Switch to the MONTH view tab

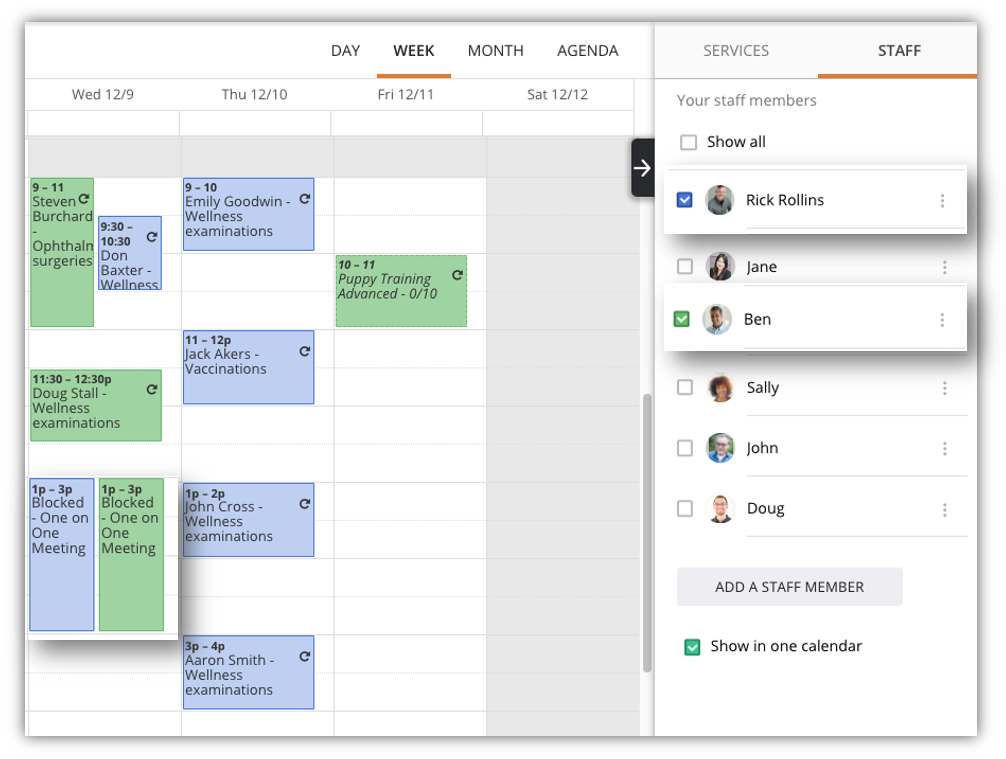495,51
